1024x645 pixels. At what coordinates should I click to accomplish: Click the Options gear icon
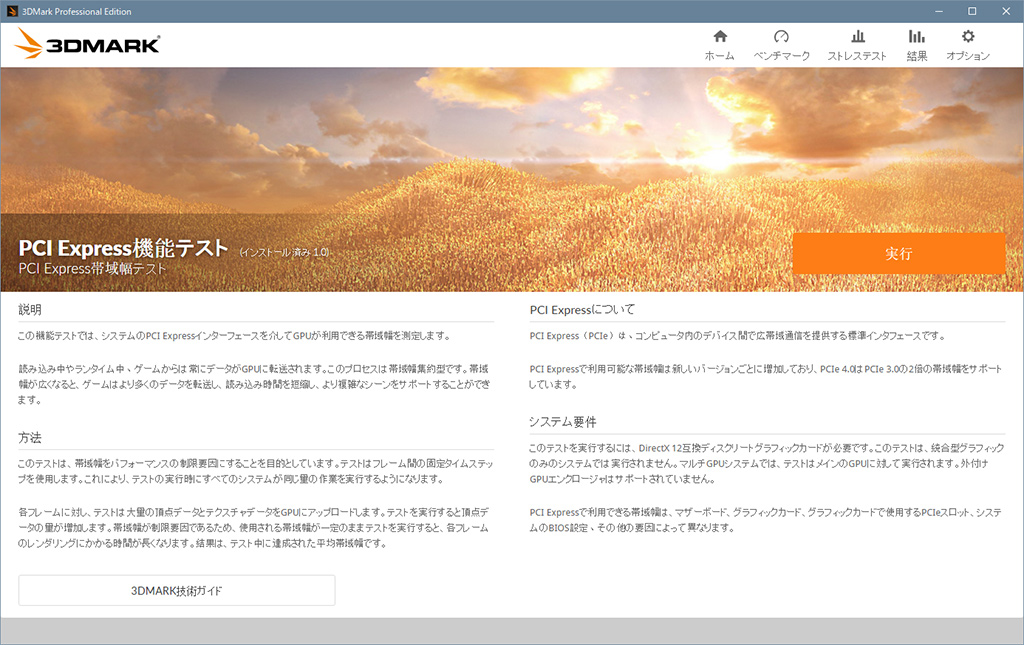point(967,36)
